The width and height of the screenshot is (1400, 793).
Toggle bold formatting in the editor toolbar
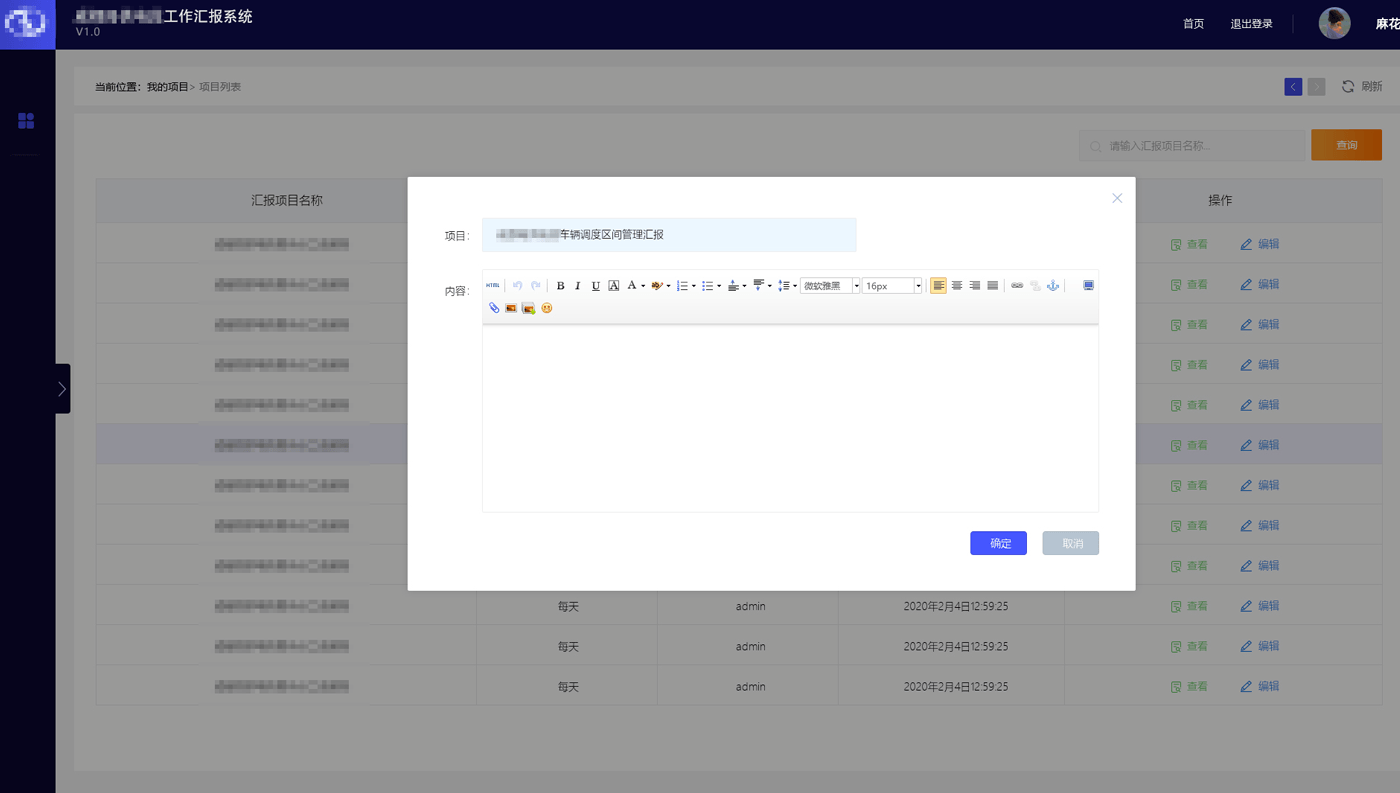(x=560, y=286)
